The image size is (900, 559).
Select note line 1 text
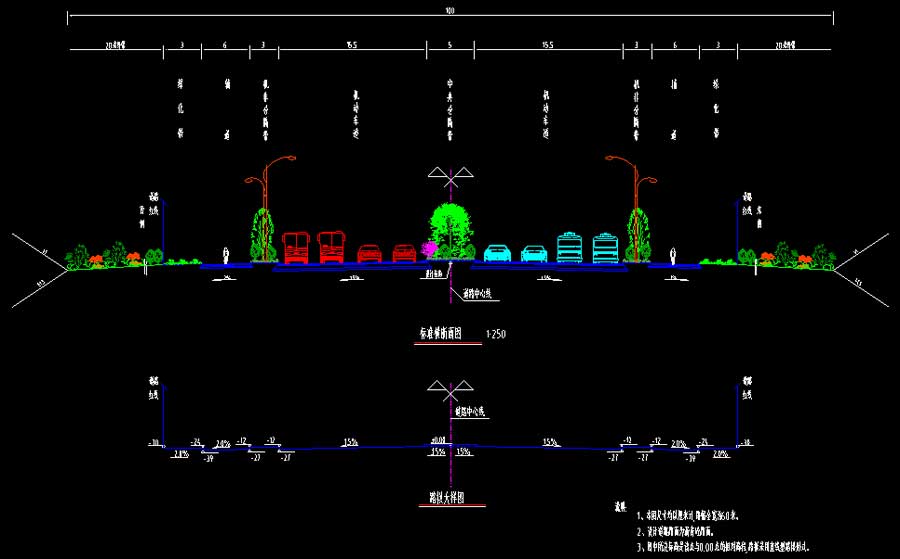[686, 516]
